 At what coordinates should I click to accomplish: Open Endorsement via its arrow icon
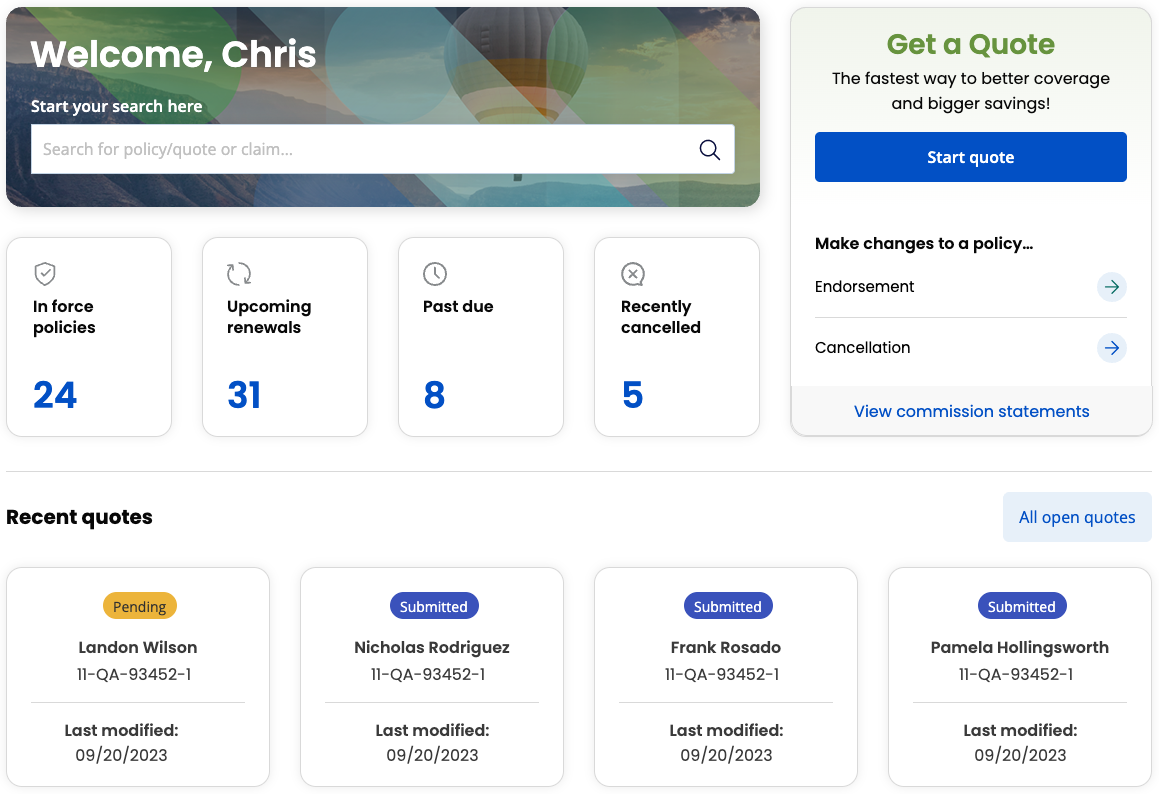1112,287
